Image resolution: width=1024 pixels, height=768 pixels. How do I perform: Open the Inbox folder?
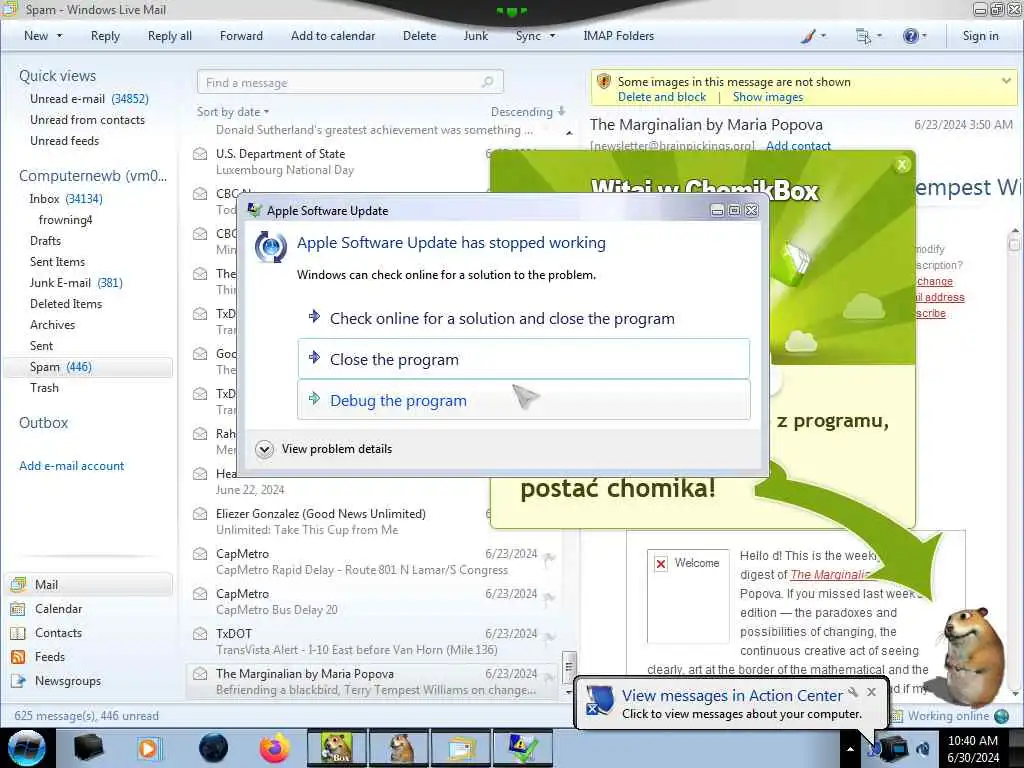click(x=66, y=199)
